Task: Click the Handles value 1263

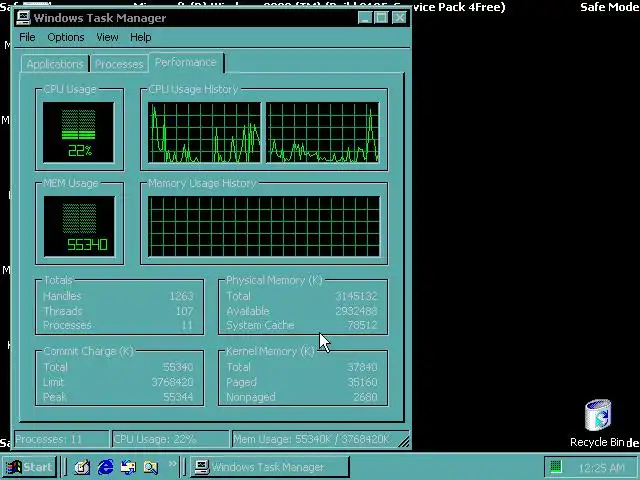Action: (181, 296)
